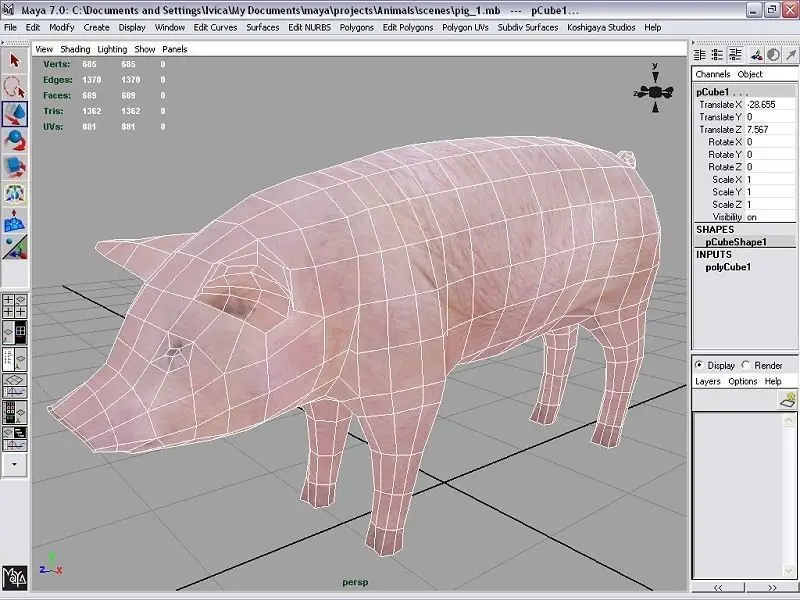This screenshot has width=800, height=600.
Task: Click the pCube1 object name header
Action: tap(745, 92)
